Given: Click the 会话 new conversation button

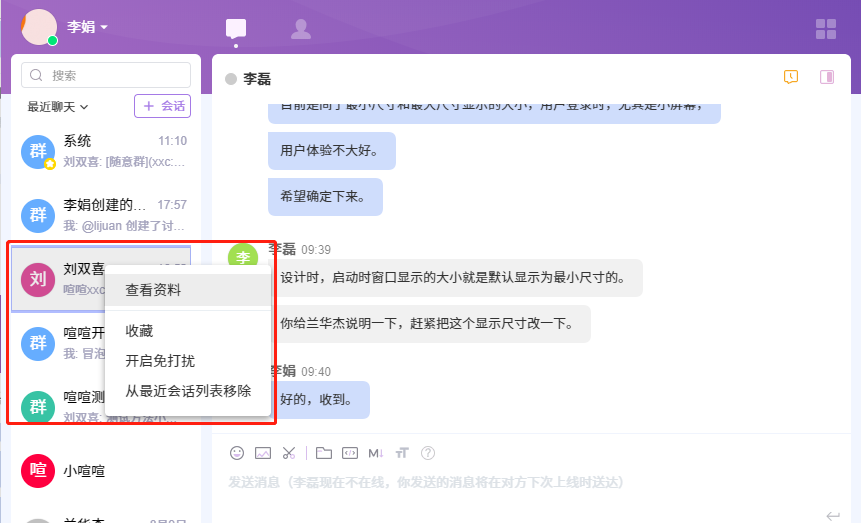Looking at the screenshot, I should [162, 106].
